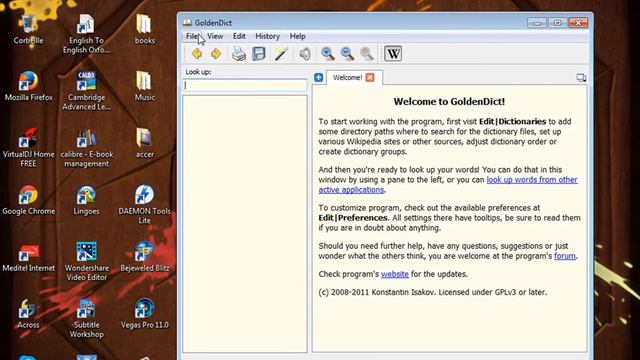Image resolution: width=640 pixels, height=360 pixels.
Task: Select the calibre E-book management shortcut
Action: coord(86,147)
